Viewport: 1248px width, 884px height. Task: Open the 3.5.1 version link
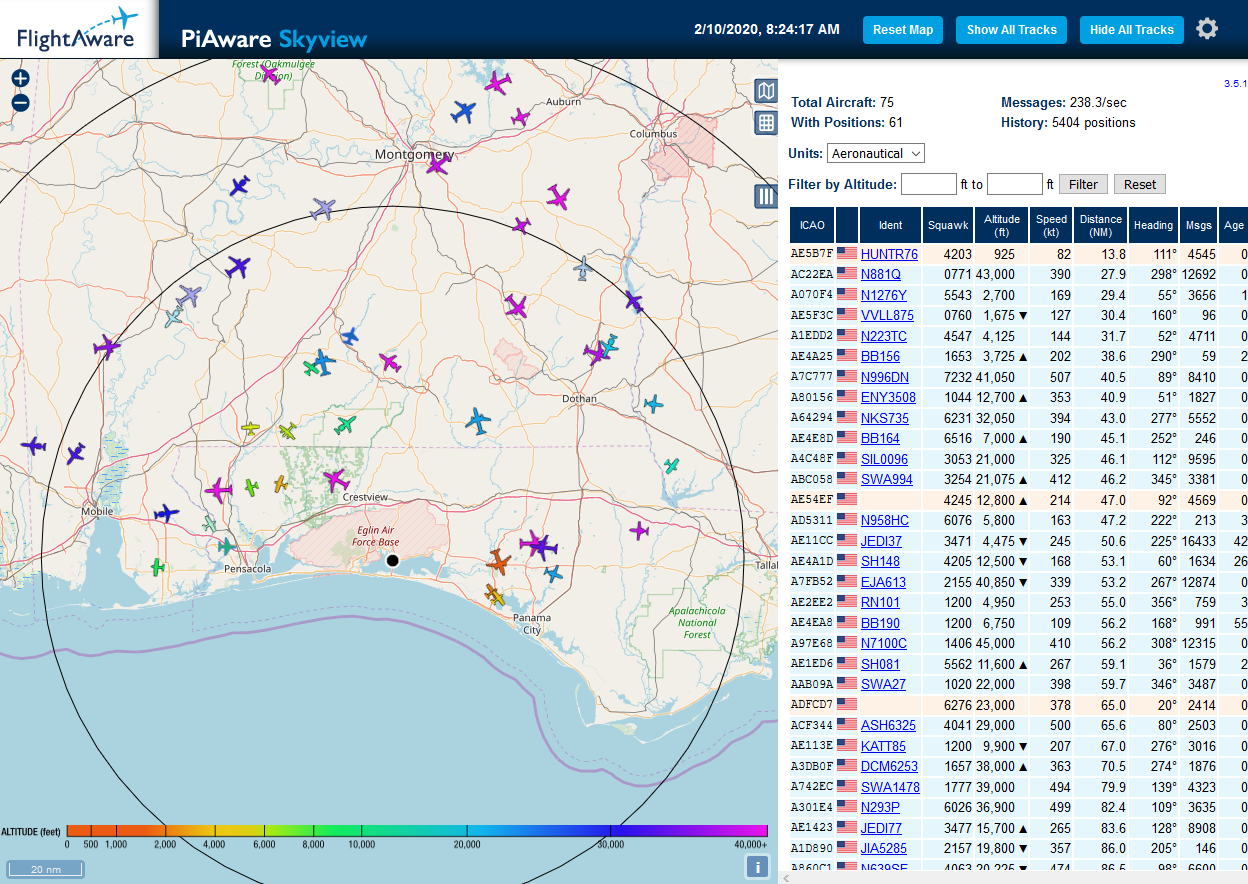point(1235,84)
